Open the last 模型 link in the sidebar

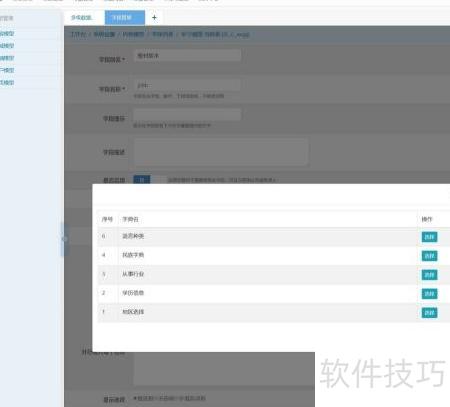7,83
